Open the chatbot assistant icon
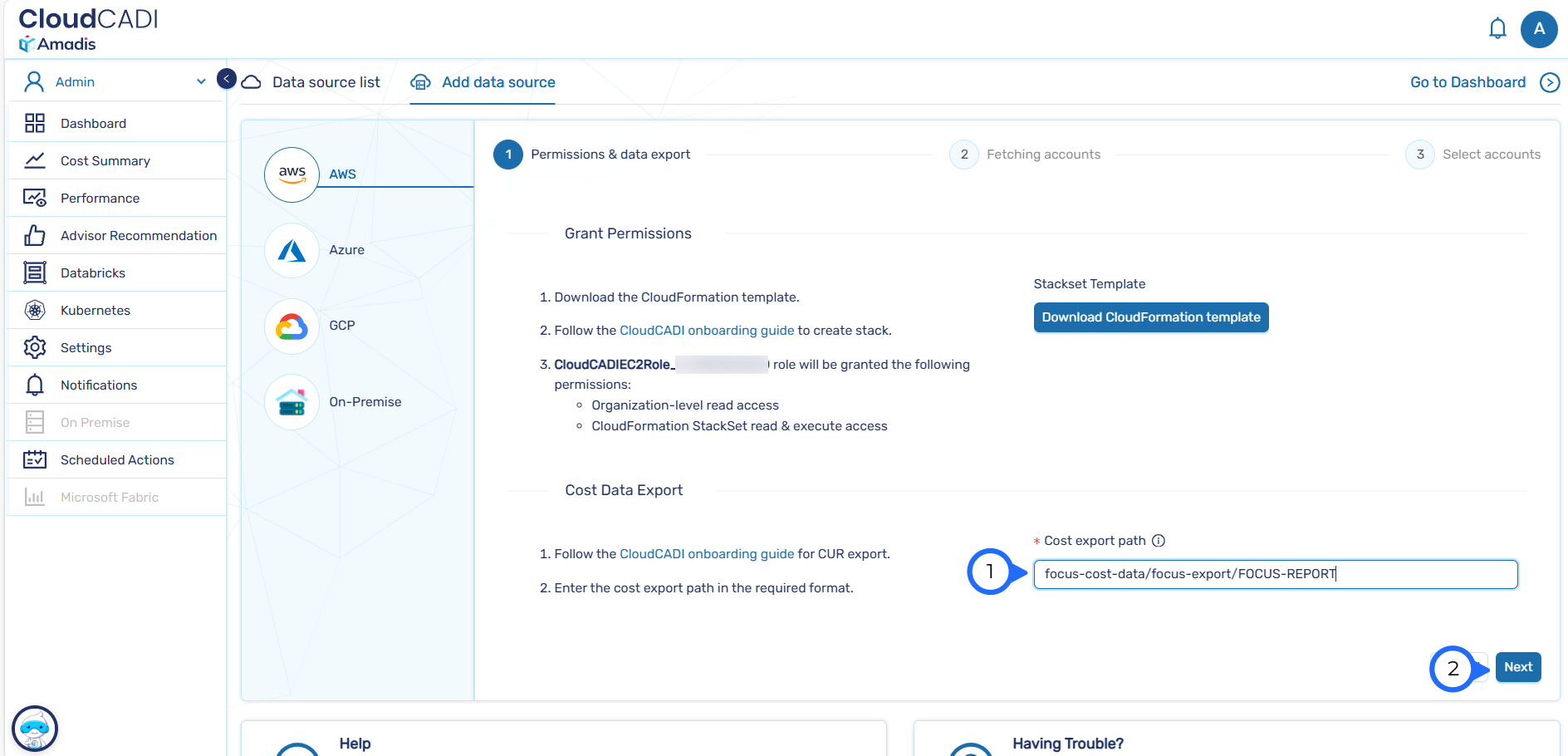1568x756 pixels. pos(35,729)
